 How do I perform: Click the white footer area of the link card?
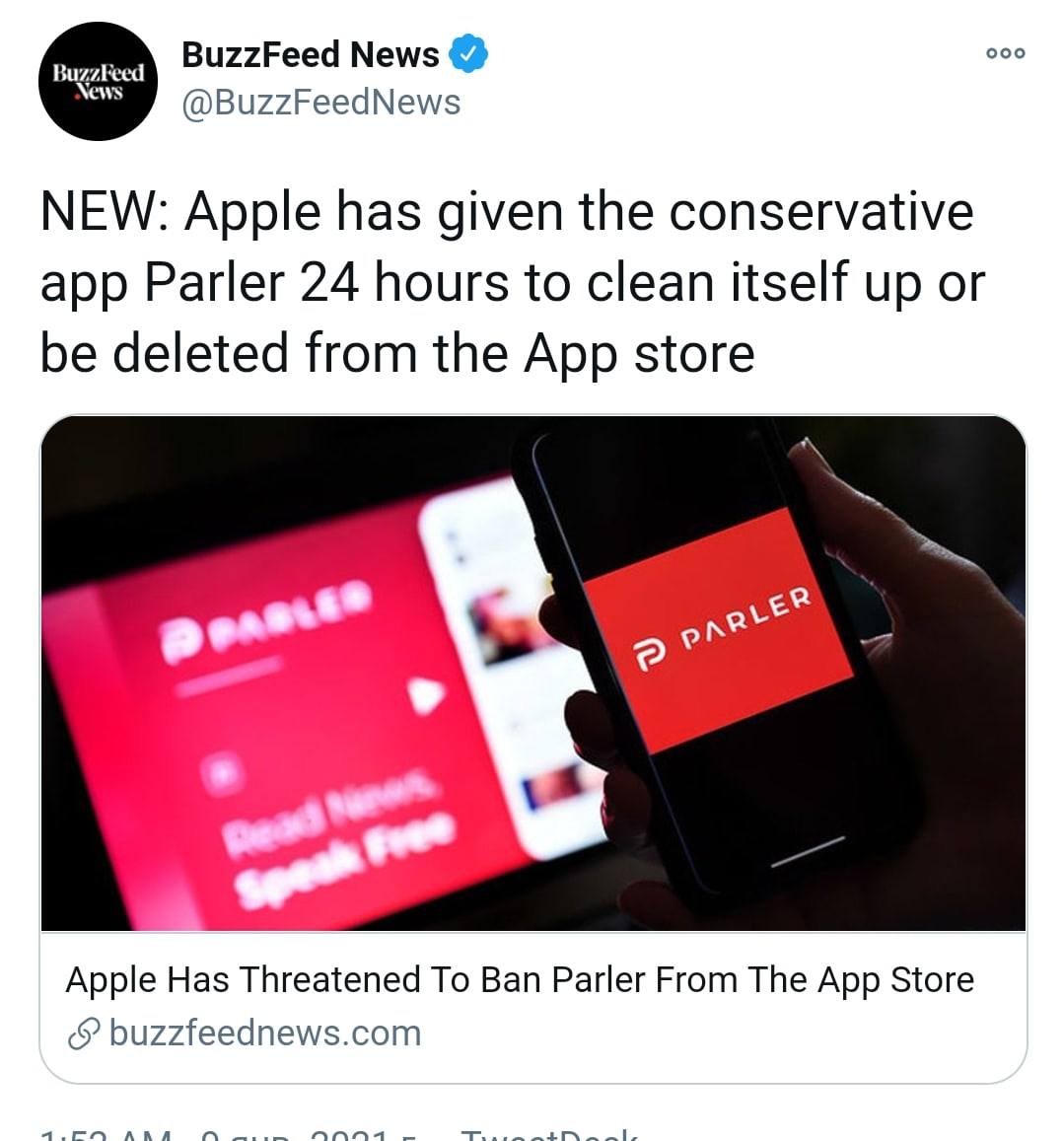532,1007
